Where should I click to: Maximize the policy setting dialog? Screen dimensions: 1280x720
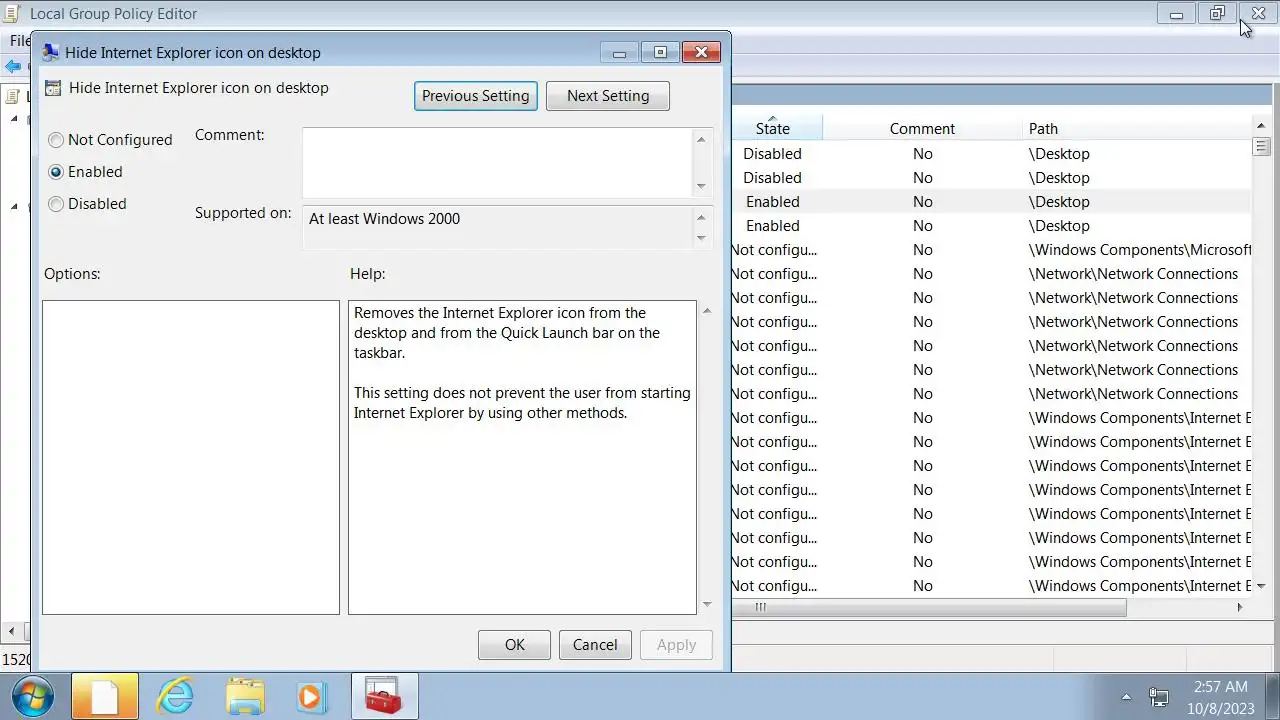[660, 53]
